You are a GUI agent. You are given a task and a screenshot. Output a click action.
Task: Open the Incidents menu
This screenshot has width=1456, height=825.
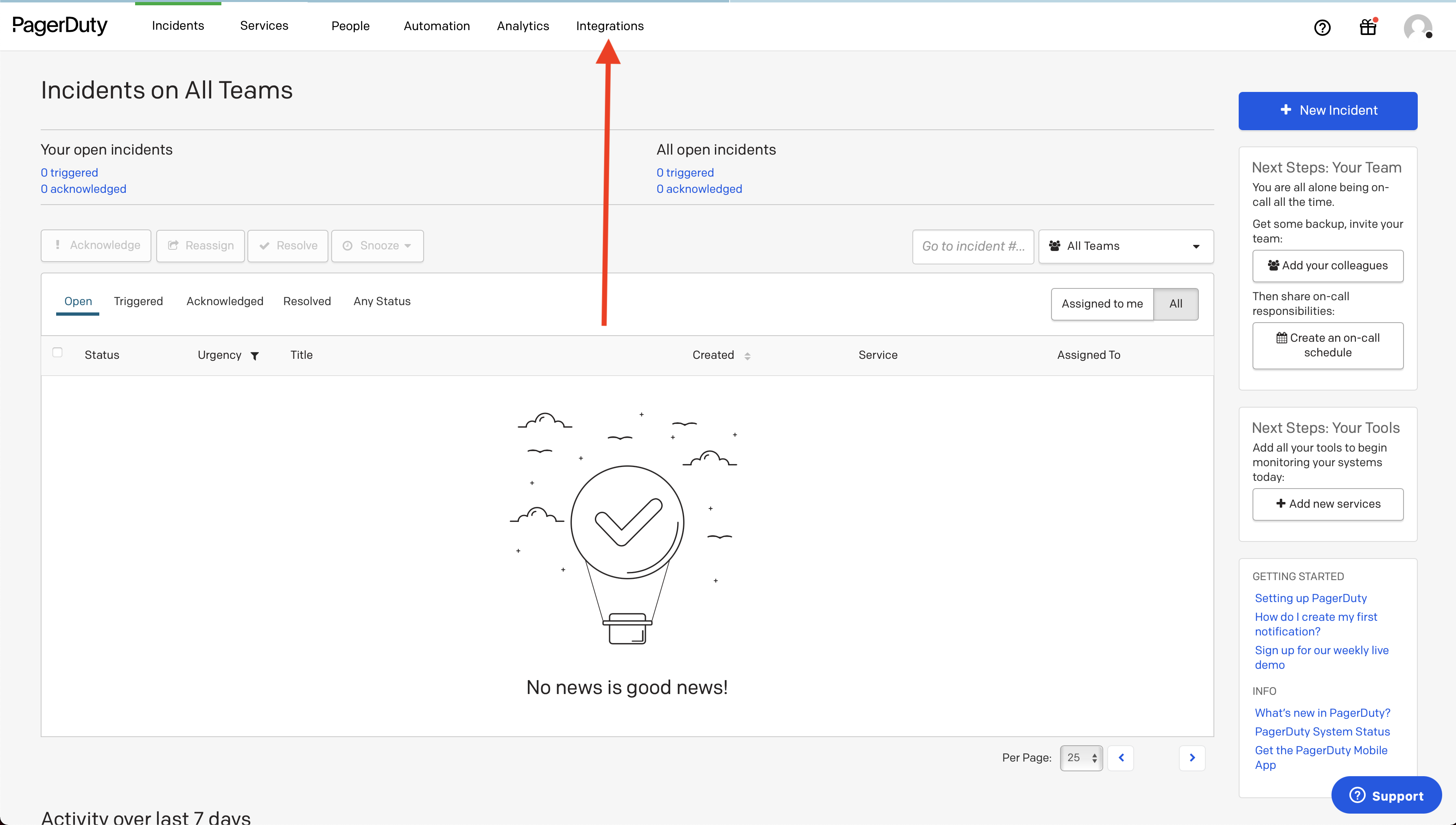178,26
